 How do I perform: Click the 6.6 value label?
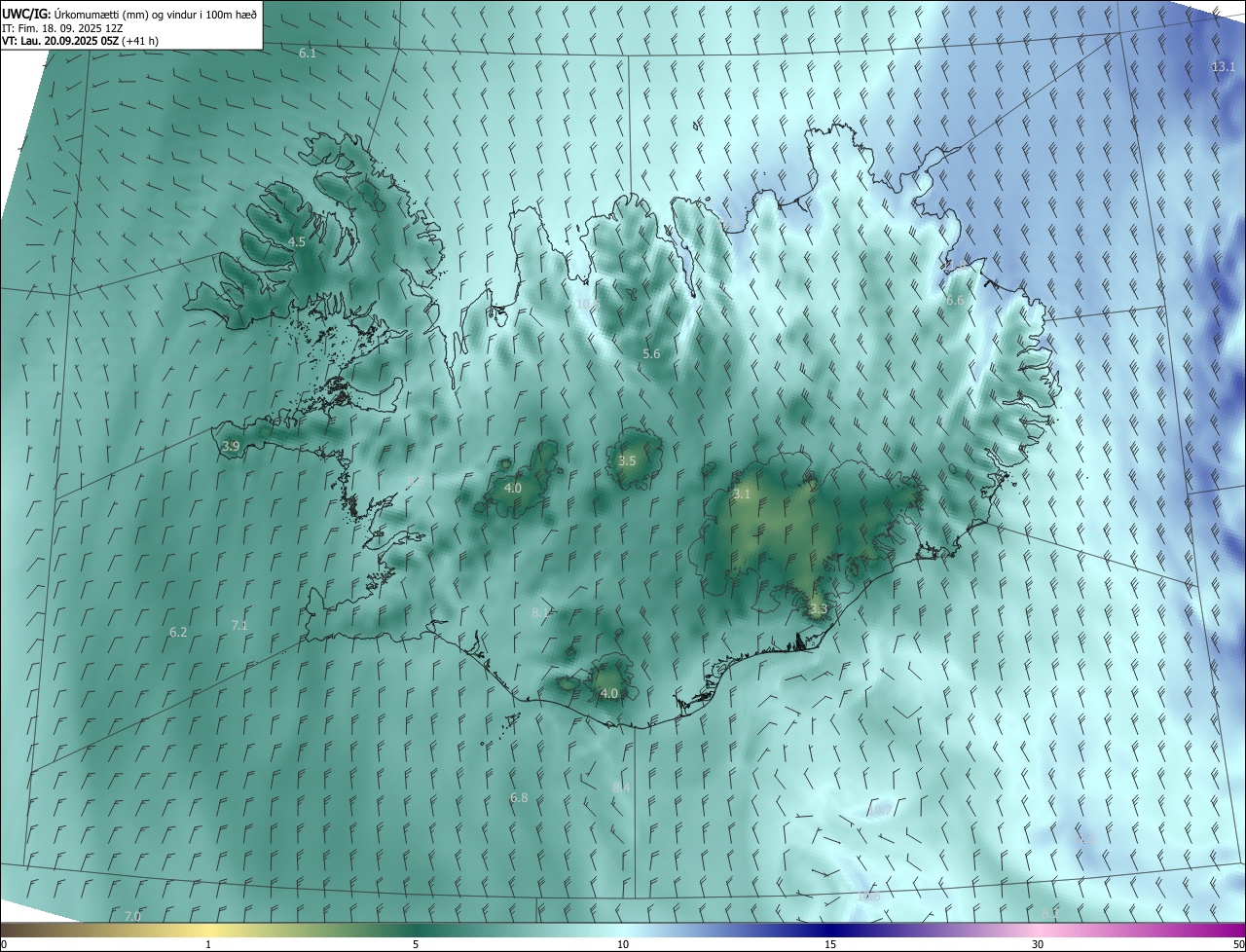click(x=954, y=301)
